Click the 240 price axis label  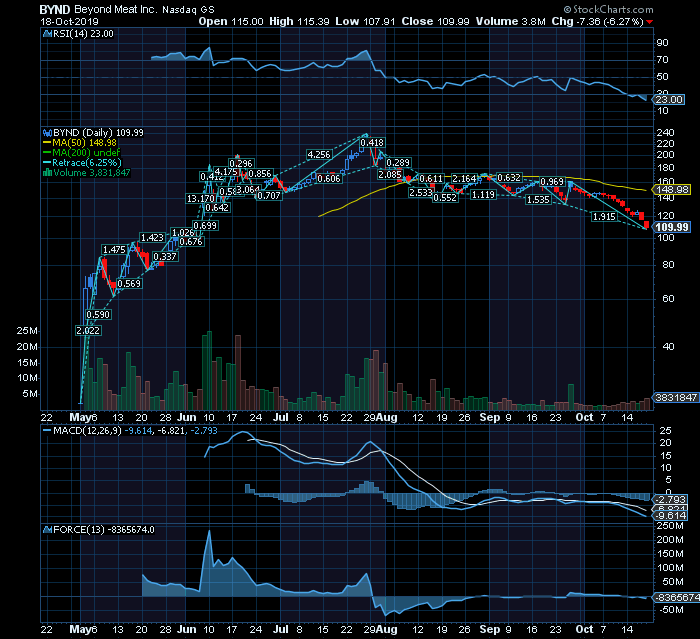(666, 133)
